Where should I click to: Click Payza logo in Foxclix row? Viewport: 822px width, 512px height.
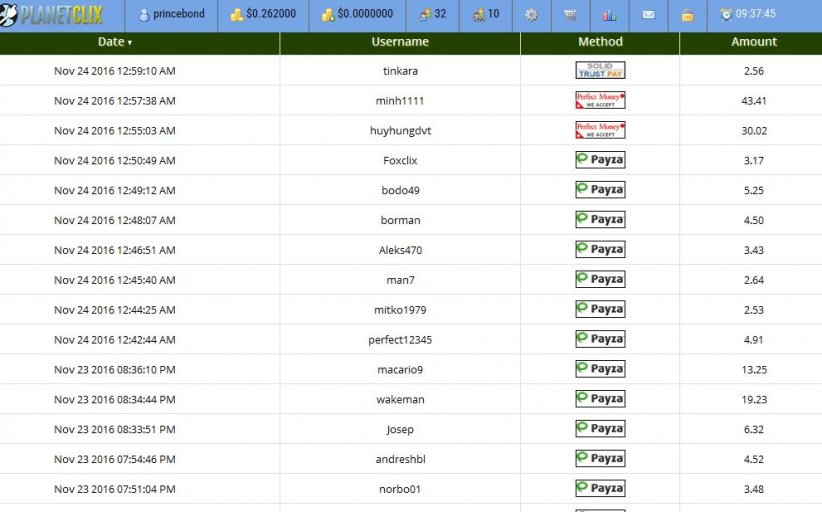click(x=600, y=160)
